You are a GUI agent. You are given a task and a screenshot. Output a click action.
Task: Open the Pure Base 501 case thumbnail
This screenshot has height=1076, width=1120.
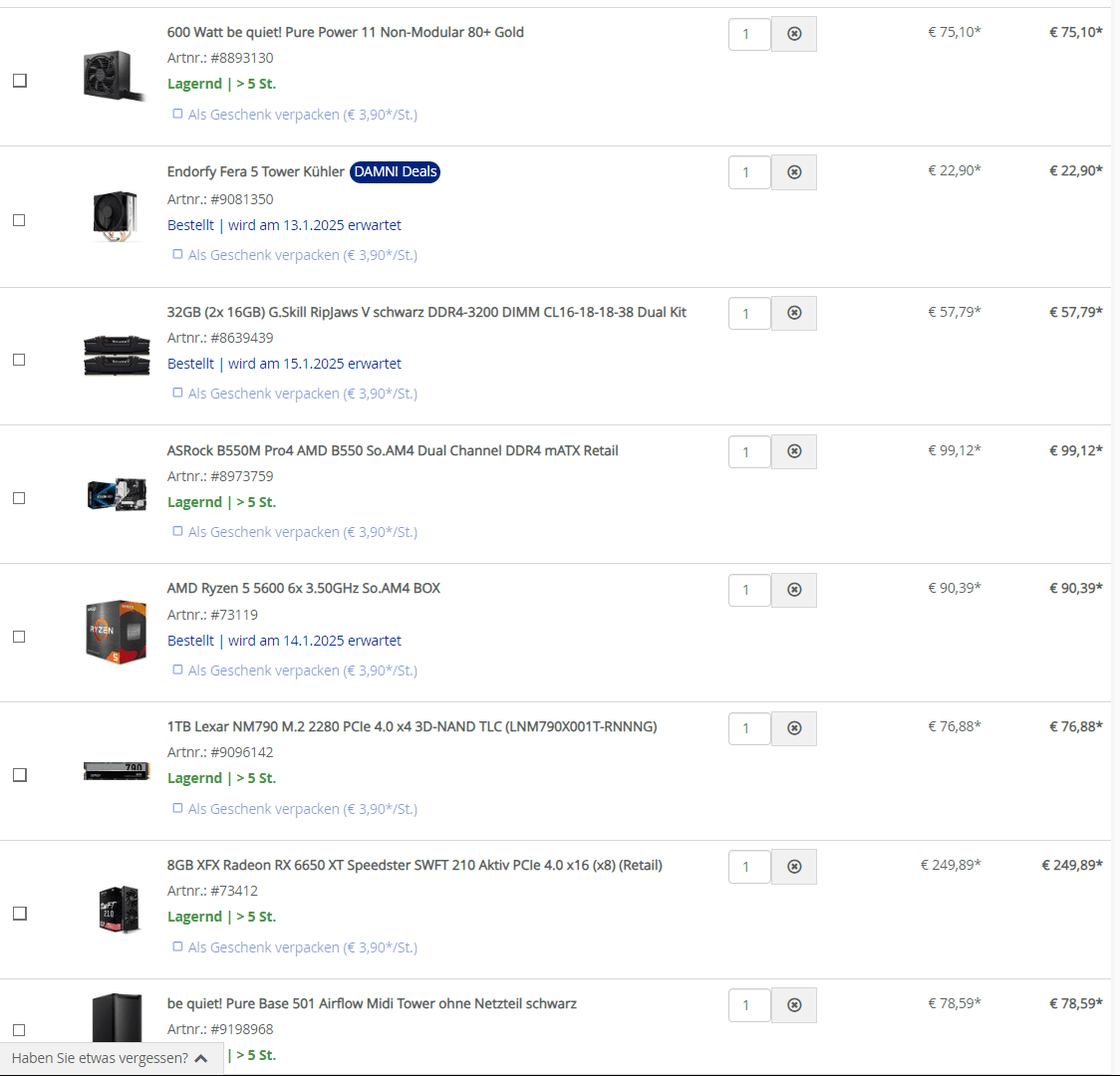tap(118, 1017)
